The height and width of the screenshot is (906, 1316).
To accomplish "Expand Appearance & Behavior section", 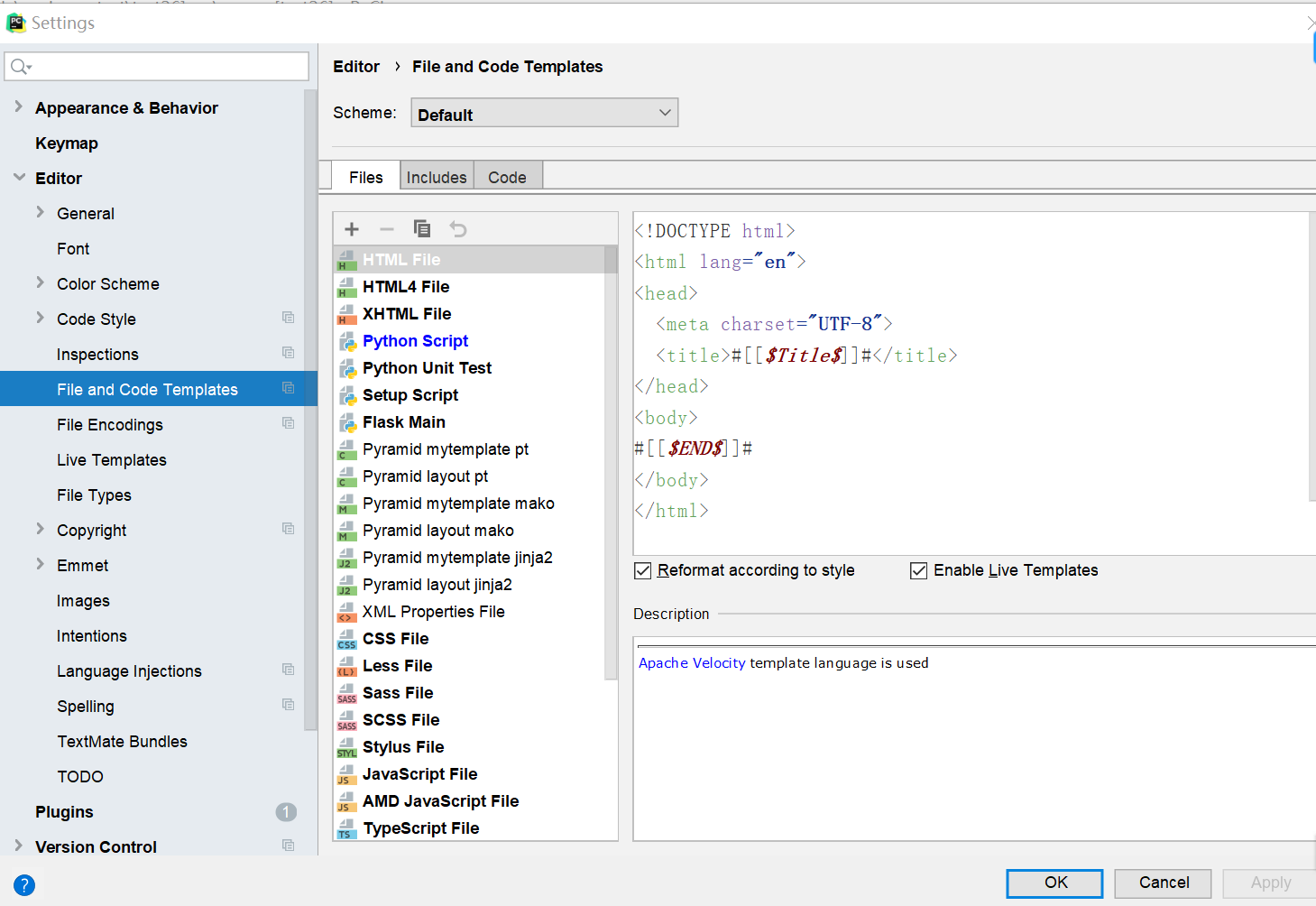I will pyautogui.click(x=19, y=106).
